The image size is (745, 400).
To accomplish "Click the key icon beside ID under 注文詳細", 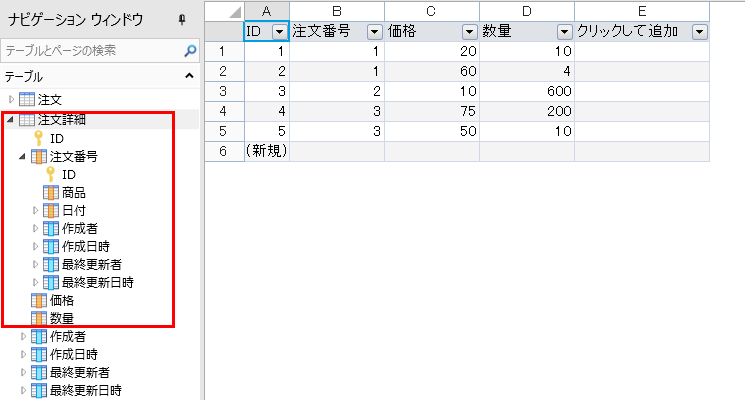I will (x=39, y=138).
